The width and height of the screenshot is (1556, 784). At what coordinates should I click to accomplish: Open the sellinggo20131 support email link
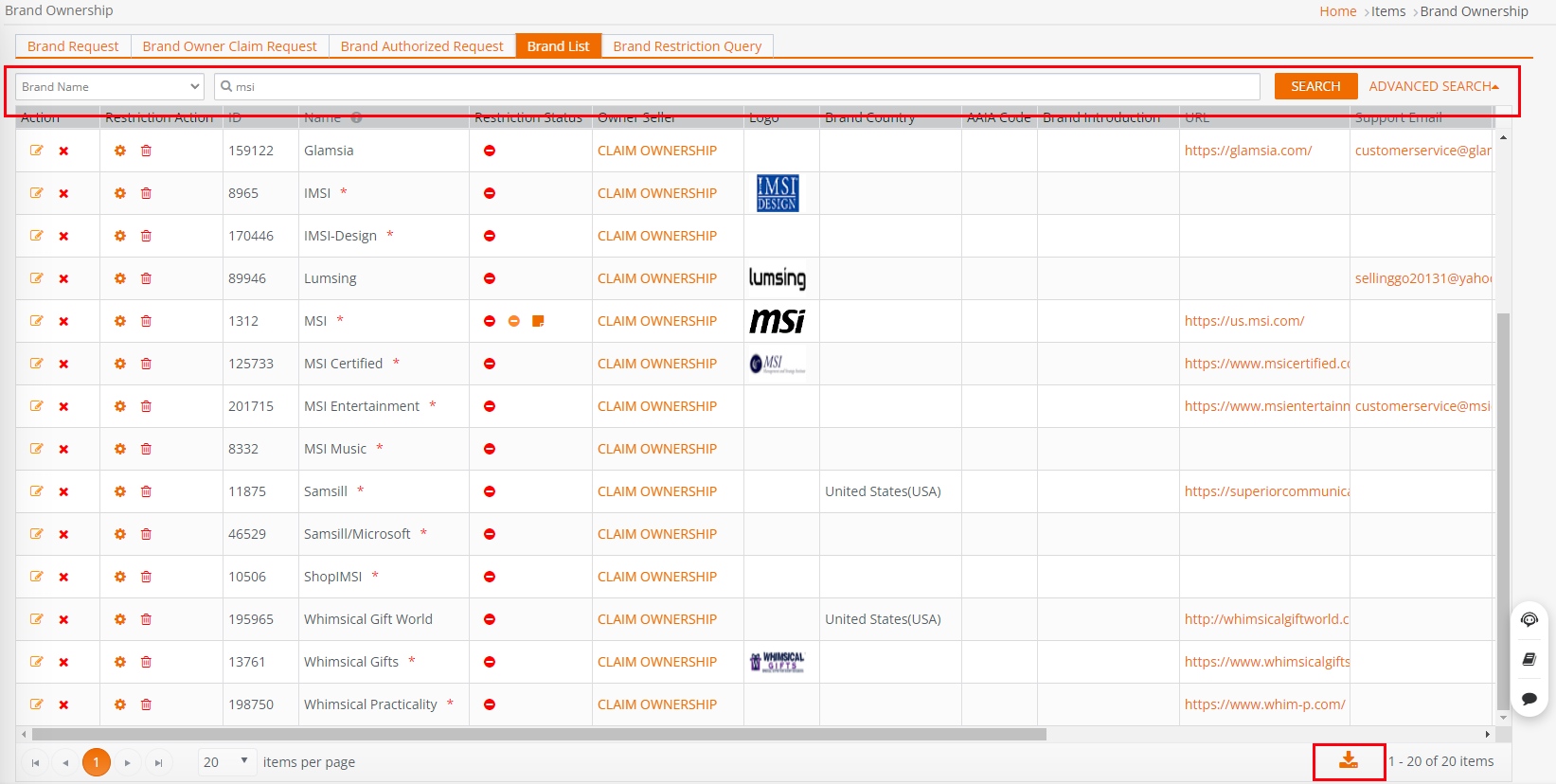point(1423,278)
